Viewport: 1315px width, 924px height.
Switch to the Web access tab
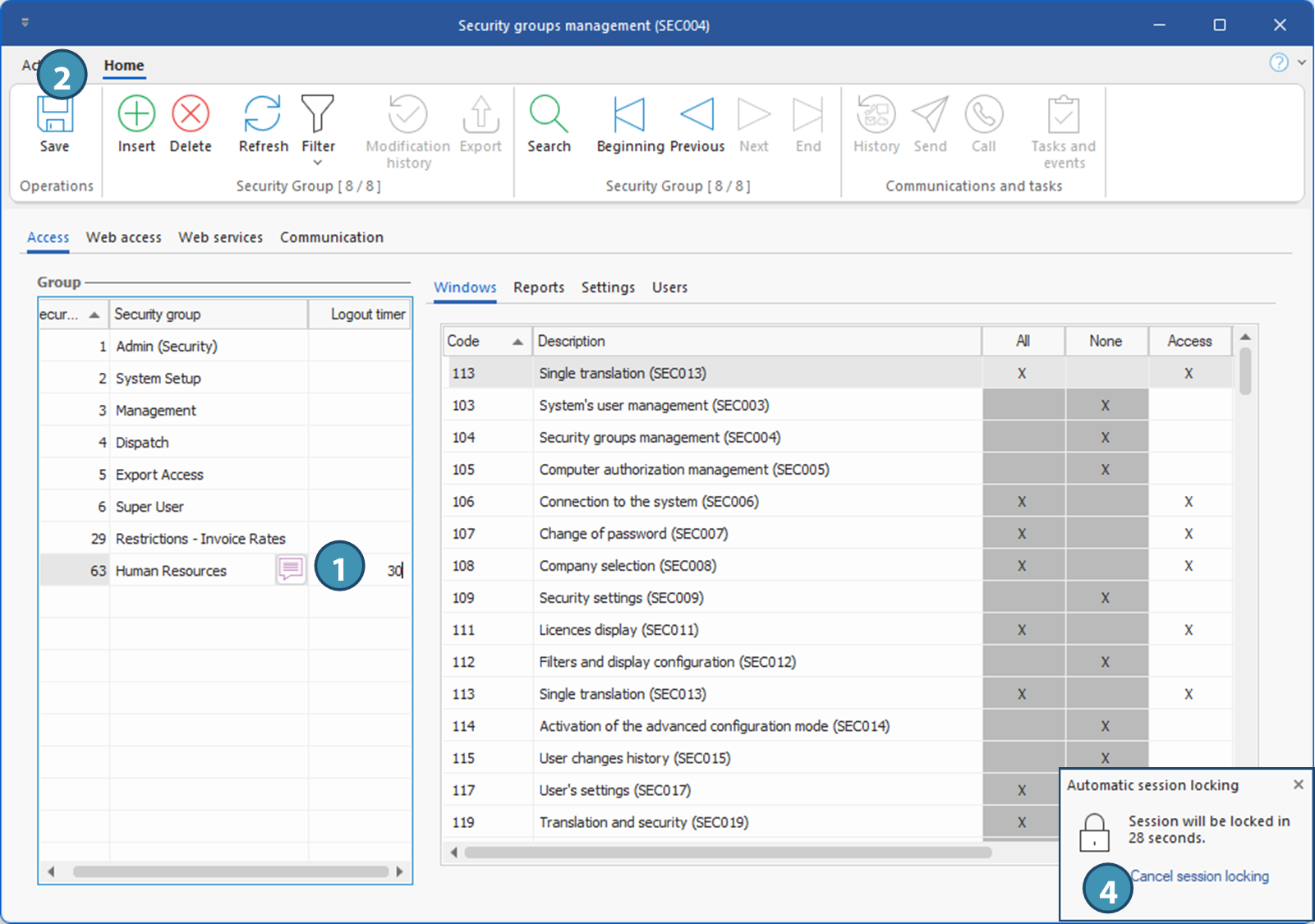124,237
